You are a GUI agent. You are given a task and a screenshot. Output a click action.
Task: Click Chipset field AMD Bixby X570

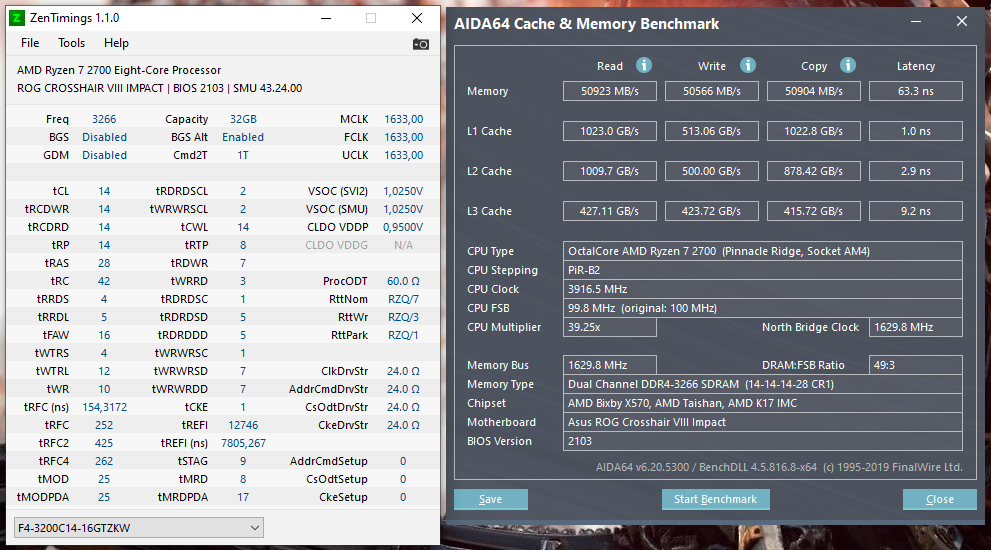point(763,403)
